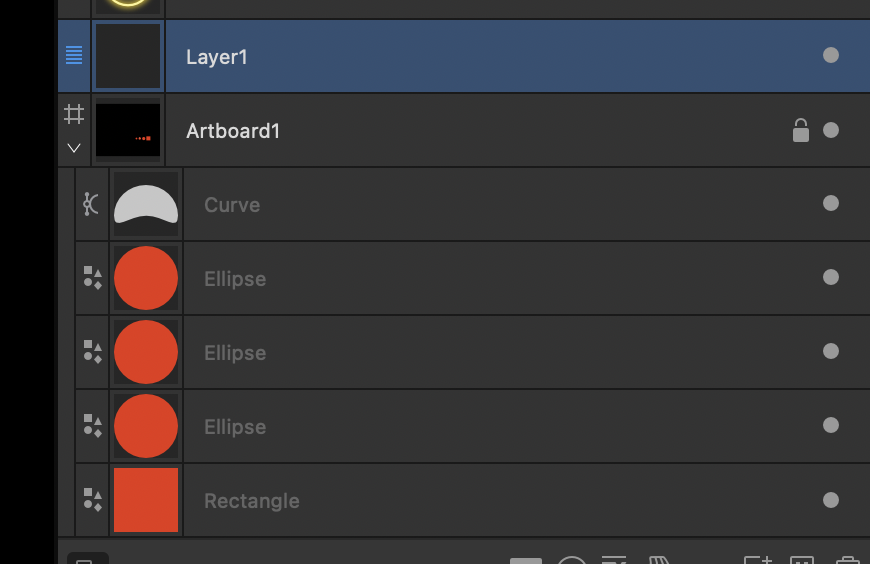Click the artboard grid icon next to Artboard1
This screenshot has height=564, width=870.
[74, 114]
